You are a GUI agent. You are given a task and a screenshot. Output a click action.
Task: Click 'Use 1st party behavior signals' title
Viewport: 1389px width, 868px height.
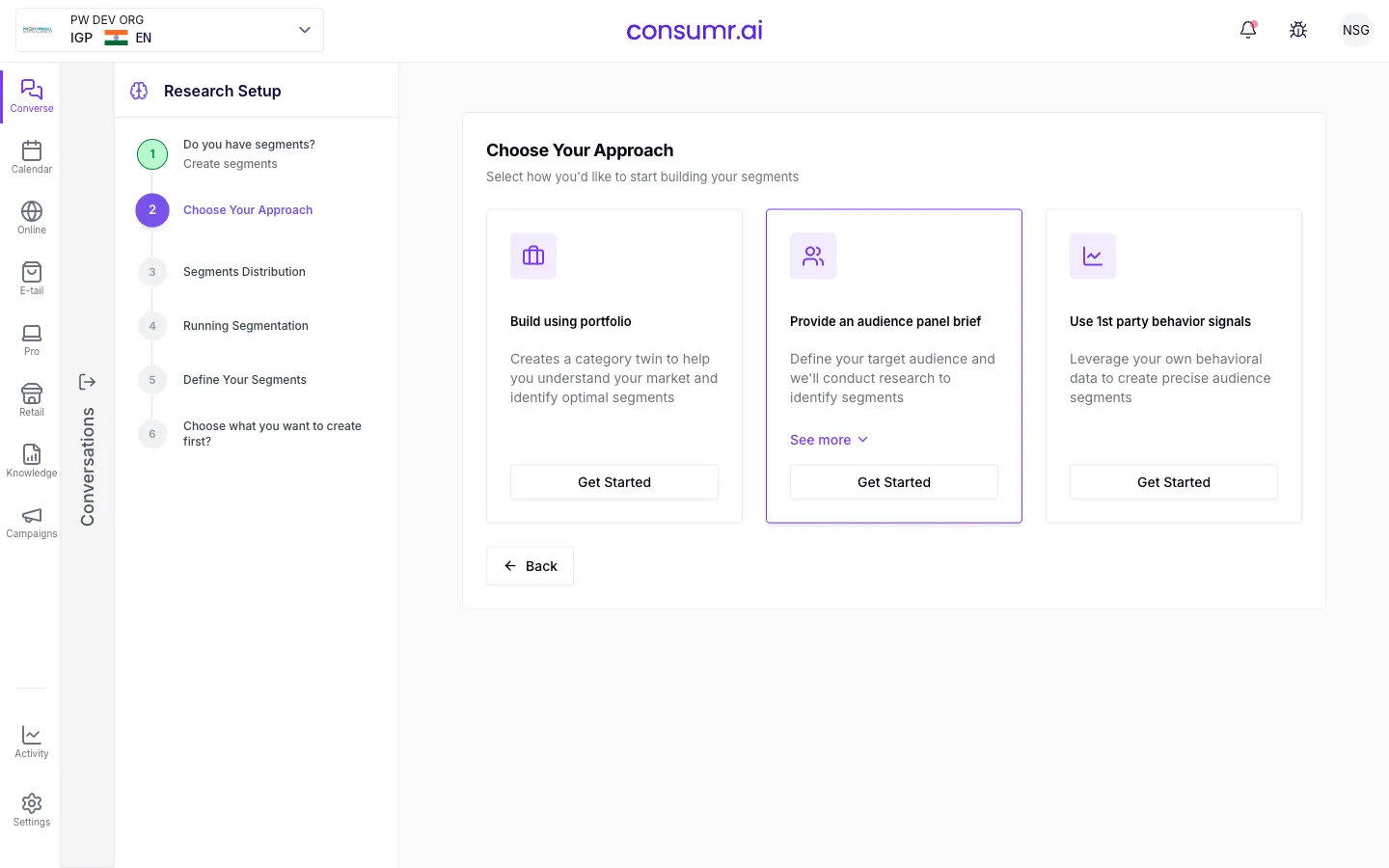point(1160,321)
